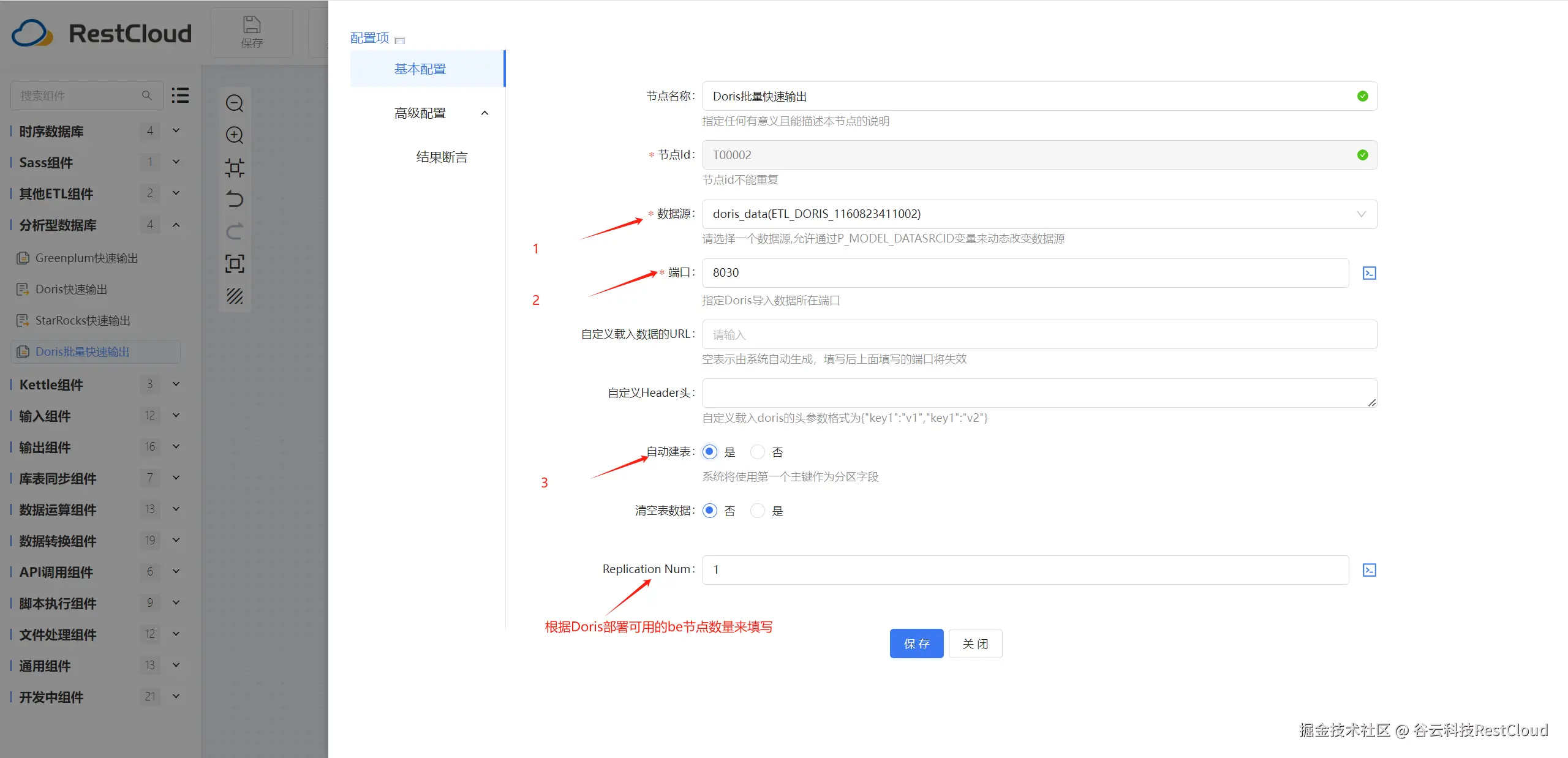Click the RestCloud logo
The image size is (1568, 758).
[x=102, y=33]
